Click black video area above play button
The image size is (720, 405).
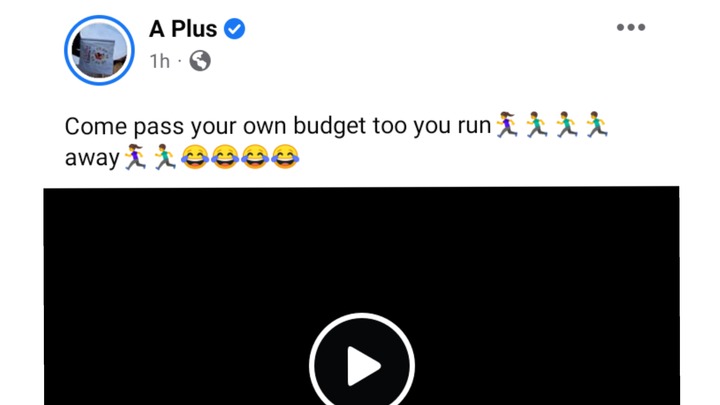point(362,248)
